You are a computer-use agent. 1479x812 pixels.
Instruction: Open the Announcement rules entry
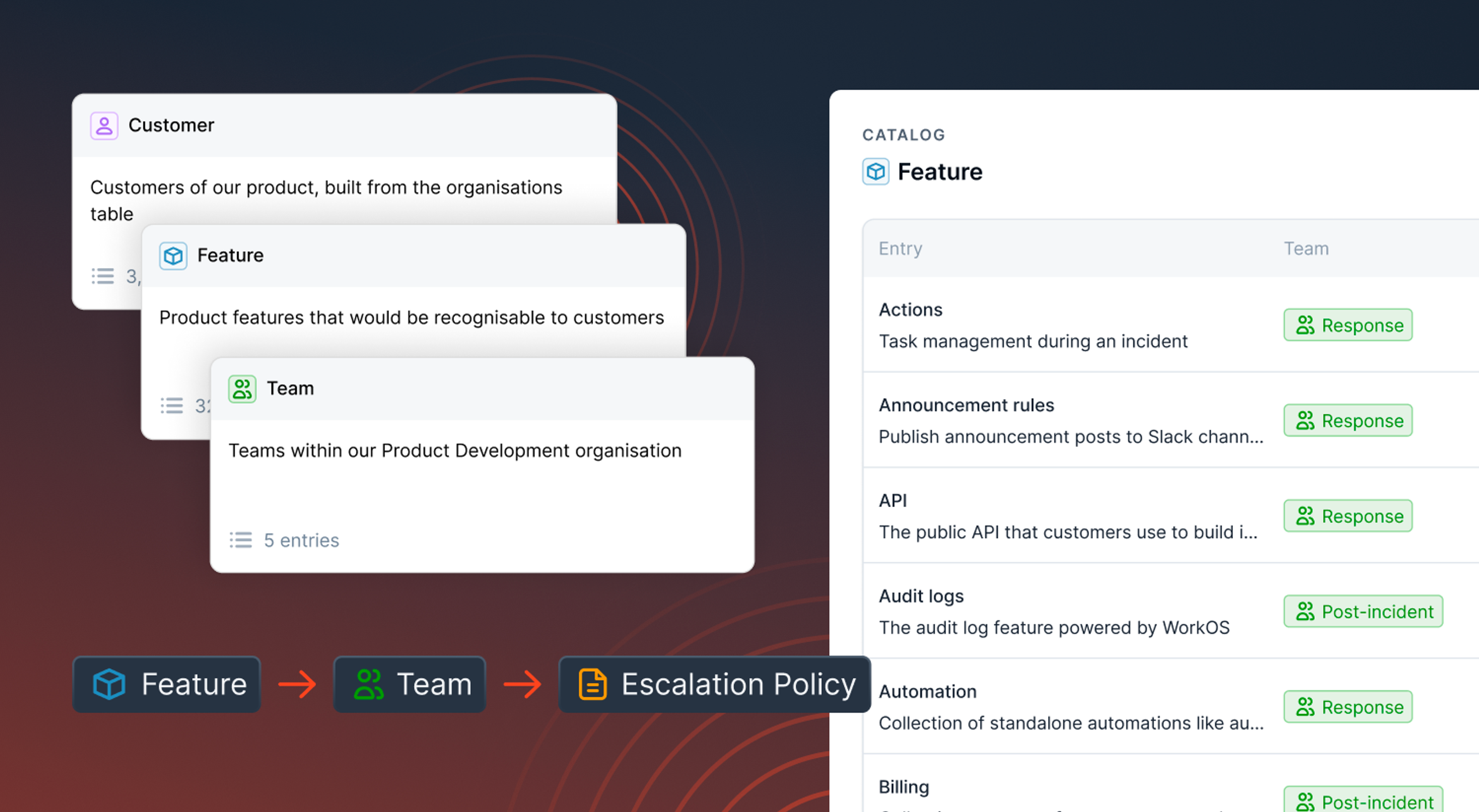(x=1171, y=420)
